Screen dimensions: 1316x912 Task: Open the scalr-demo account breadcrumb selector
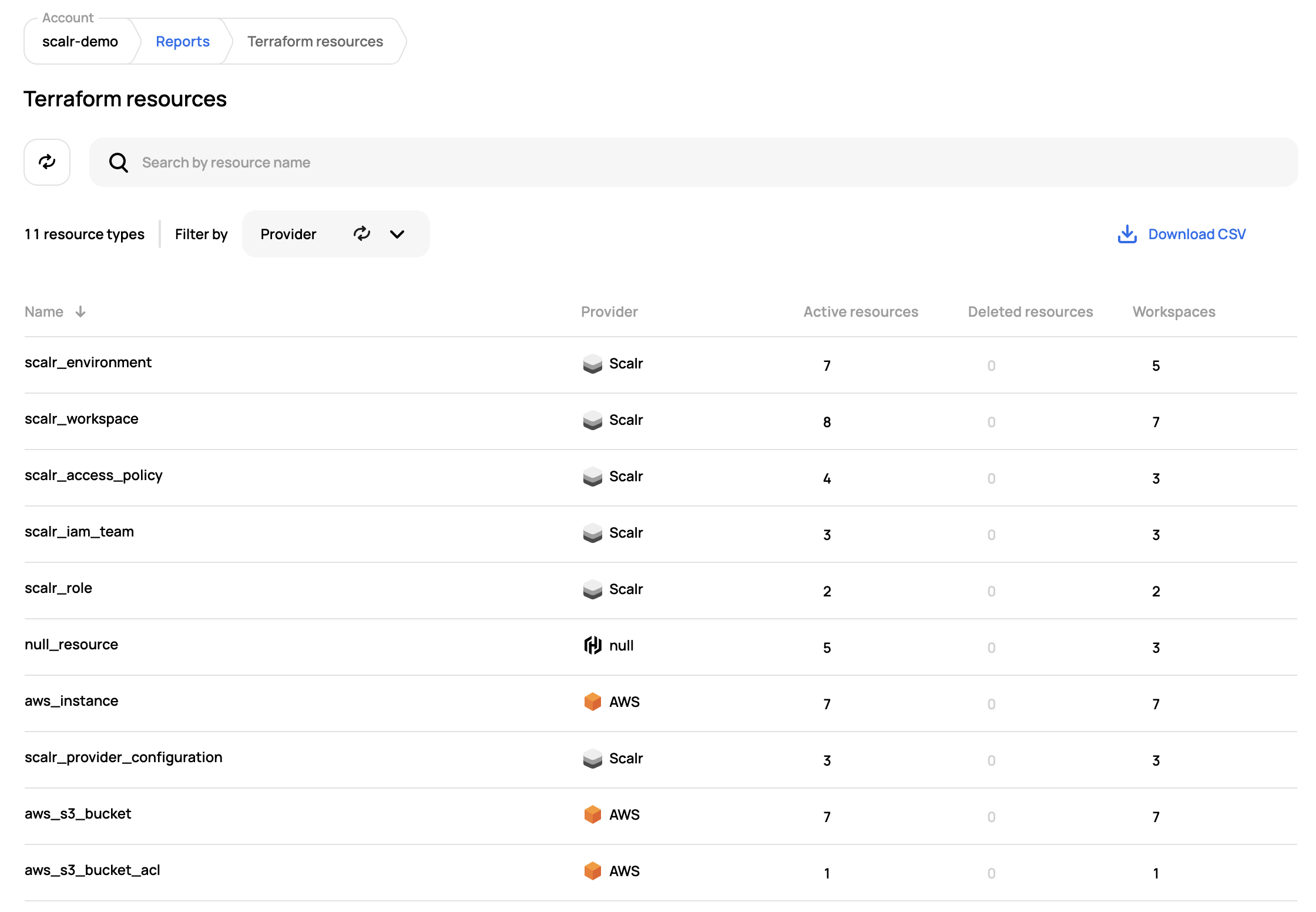[x=80, y=42]
